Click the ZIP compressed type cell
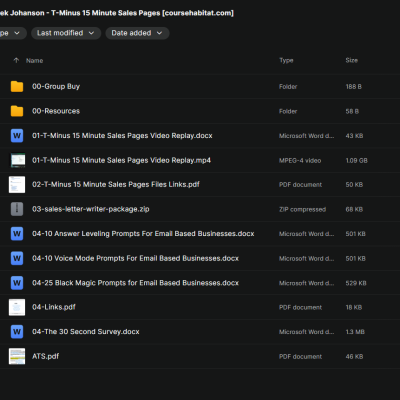This screenshot has width=400, height=400. [302, 209]
